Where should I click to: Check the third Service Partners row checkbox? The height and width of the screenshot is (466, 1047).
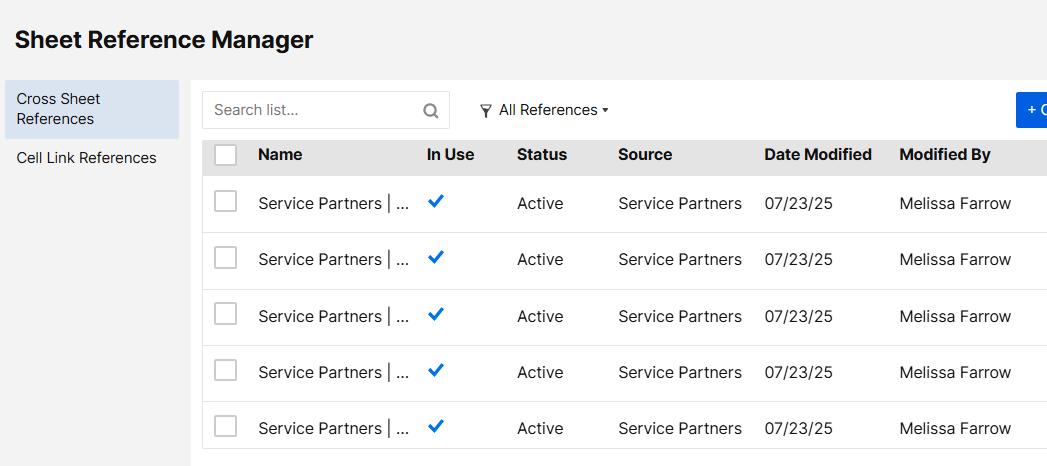coord(226,315)
